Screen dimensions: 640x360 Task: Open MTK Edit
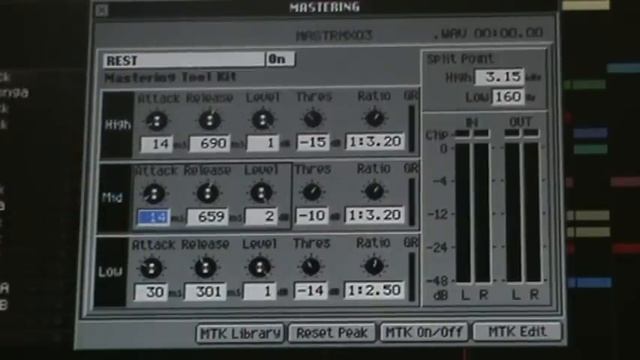click(x=517, y=331)
